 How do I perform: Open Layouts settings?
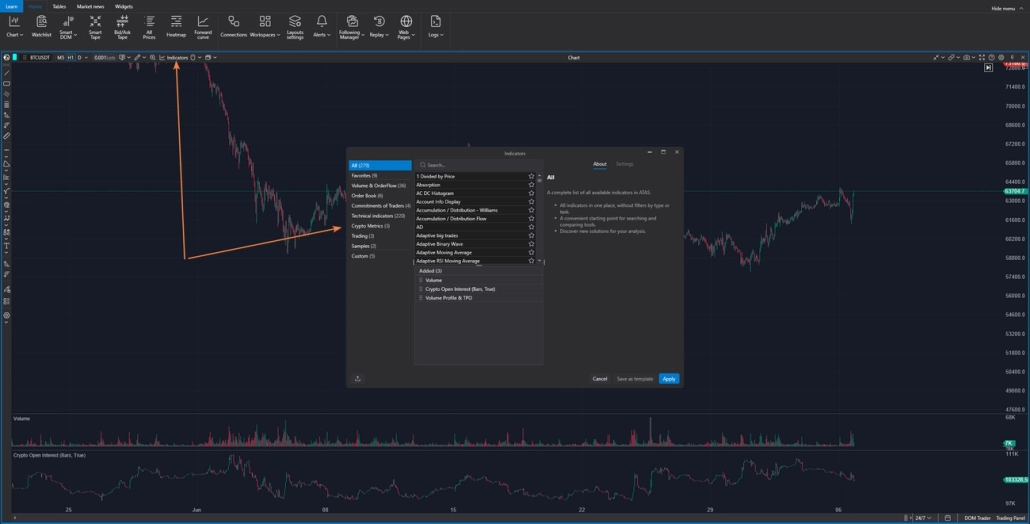pyautogui.click(x=295, y=27)
